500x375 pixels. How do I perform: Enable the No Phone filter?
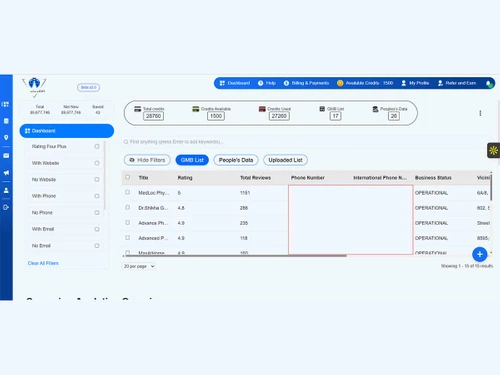tap(97, 213)
